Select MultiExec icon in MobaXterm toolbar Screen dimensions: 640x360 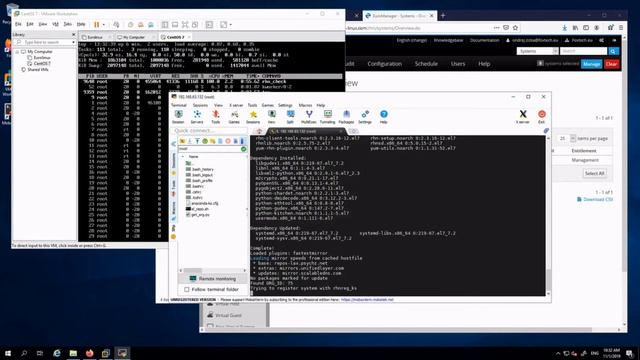click(309, 116)
